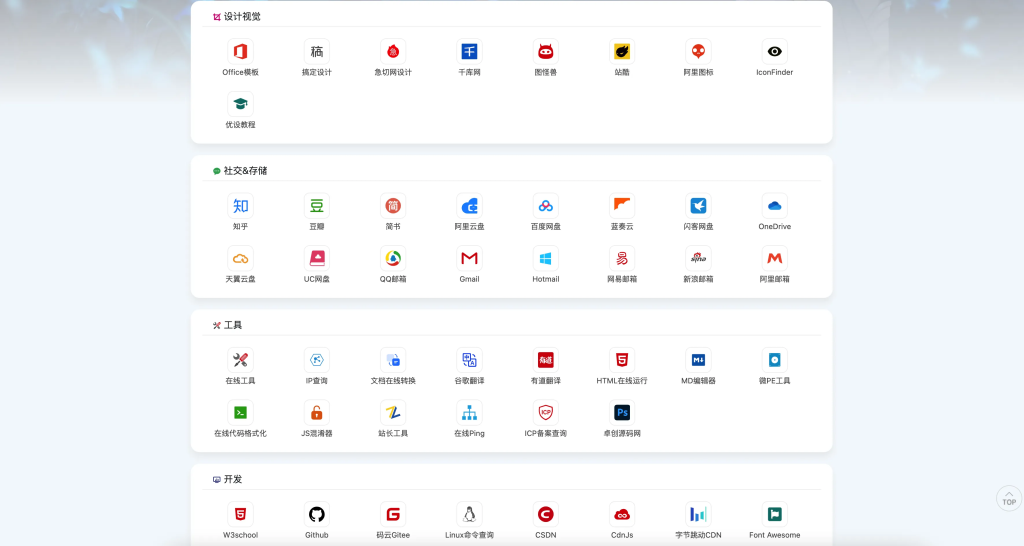The image size is (1024, 546).
Task: Click the Font Awesome flag icon
Action: [775, 514]
